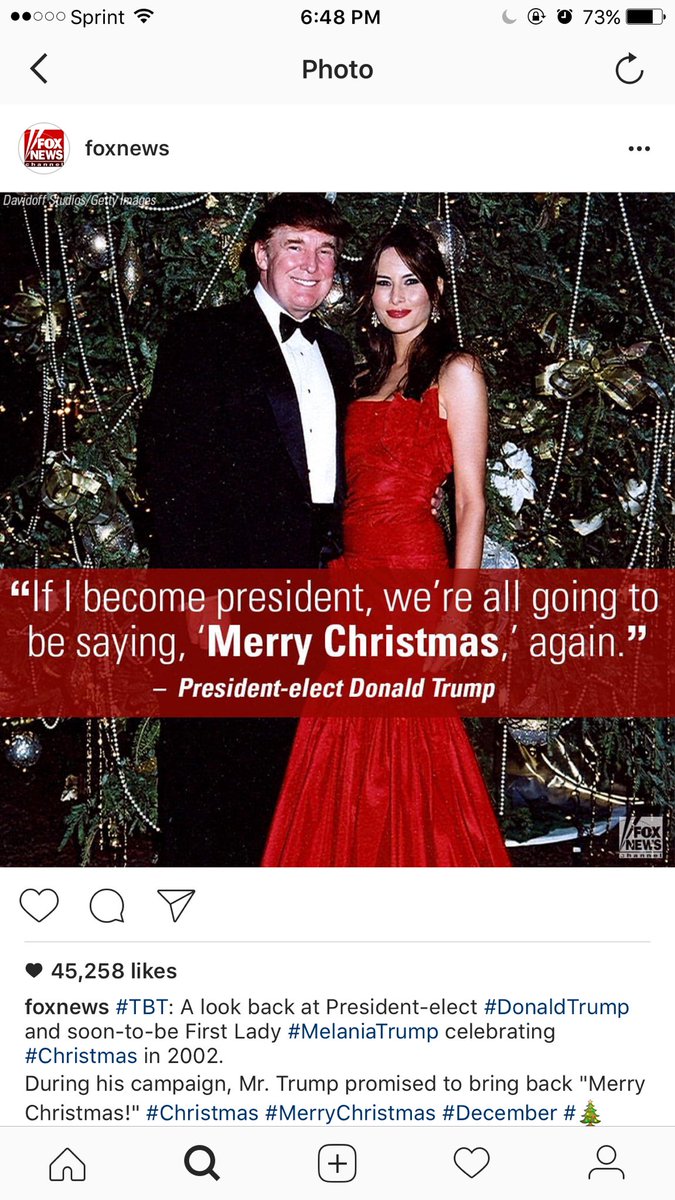Open the Profile tab
The image size is (675, 1200).
tap(606, 1163)
